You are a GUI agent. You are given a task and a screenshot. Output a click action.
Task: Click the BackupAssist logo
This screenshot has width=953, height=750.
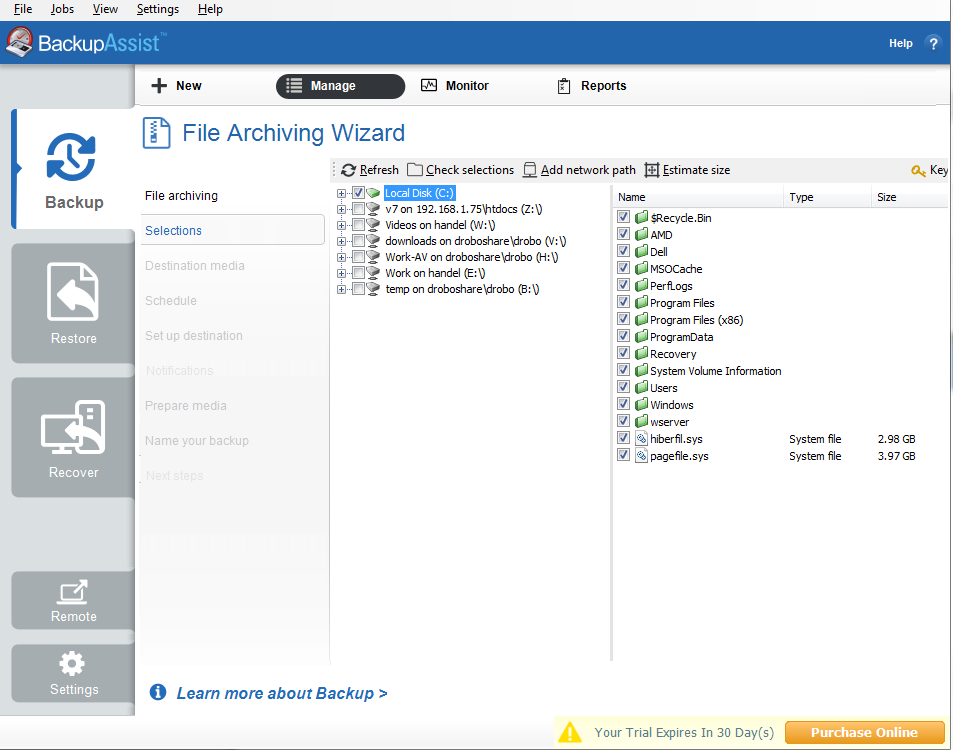(85, 43)
